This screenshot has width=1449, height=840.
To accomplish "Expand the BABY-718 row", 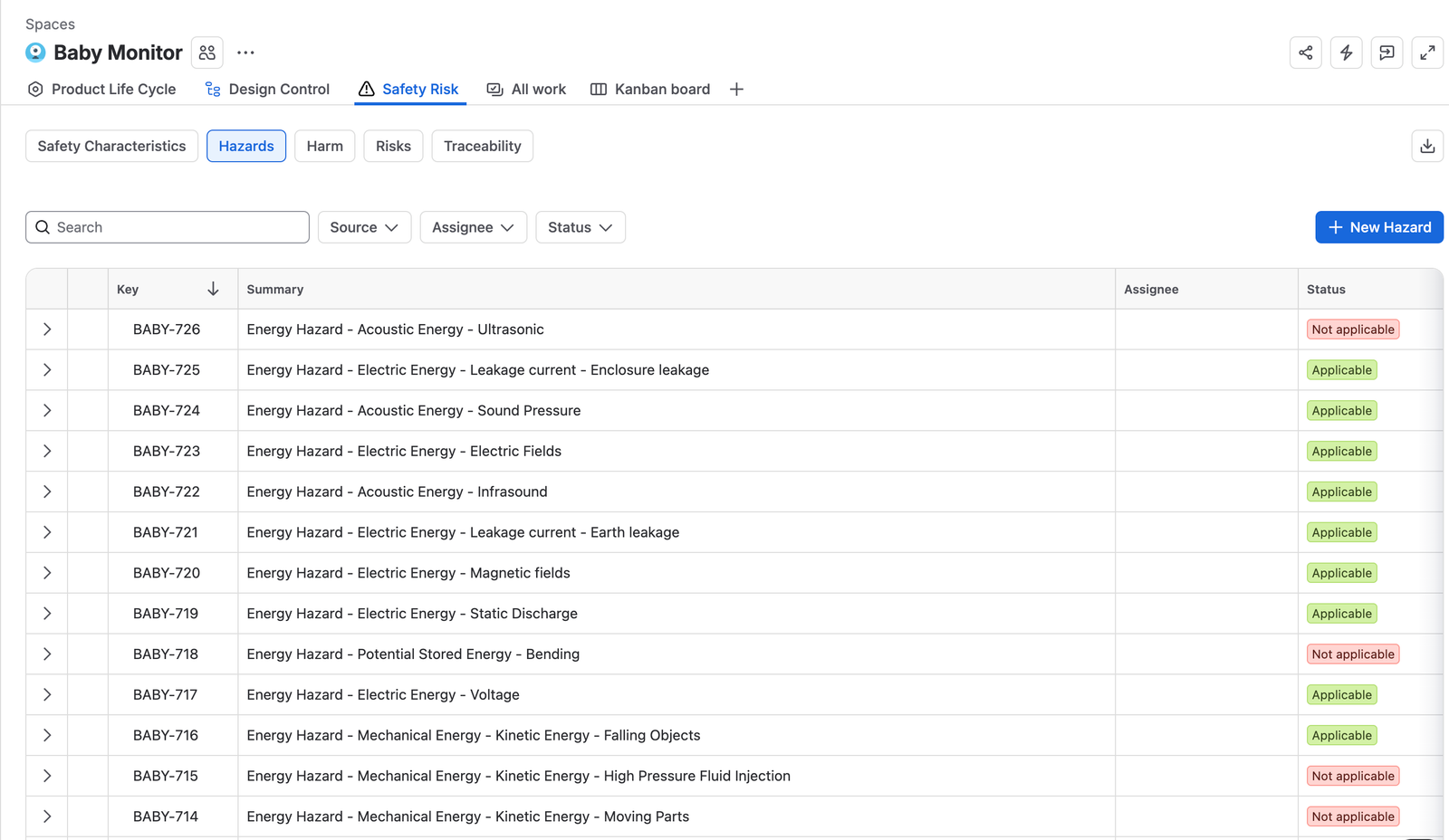I will tap(47, 654).
